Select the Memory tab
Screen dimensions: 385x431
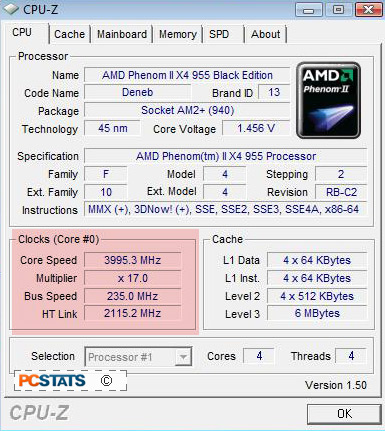(178, 34)
